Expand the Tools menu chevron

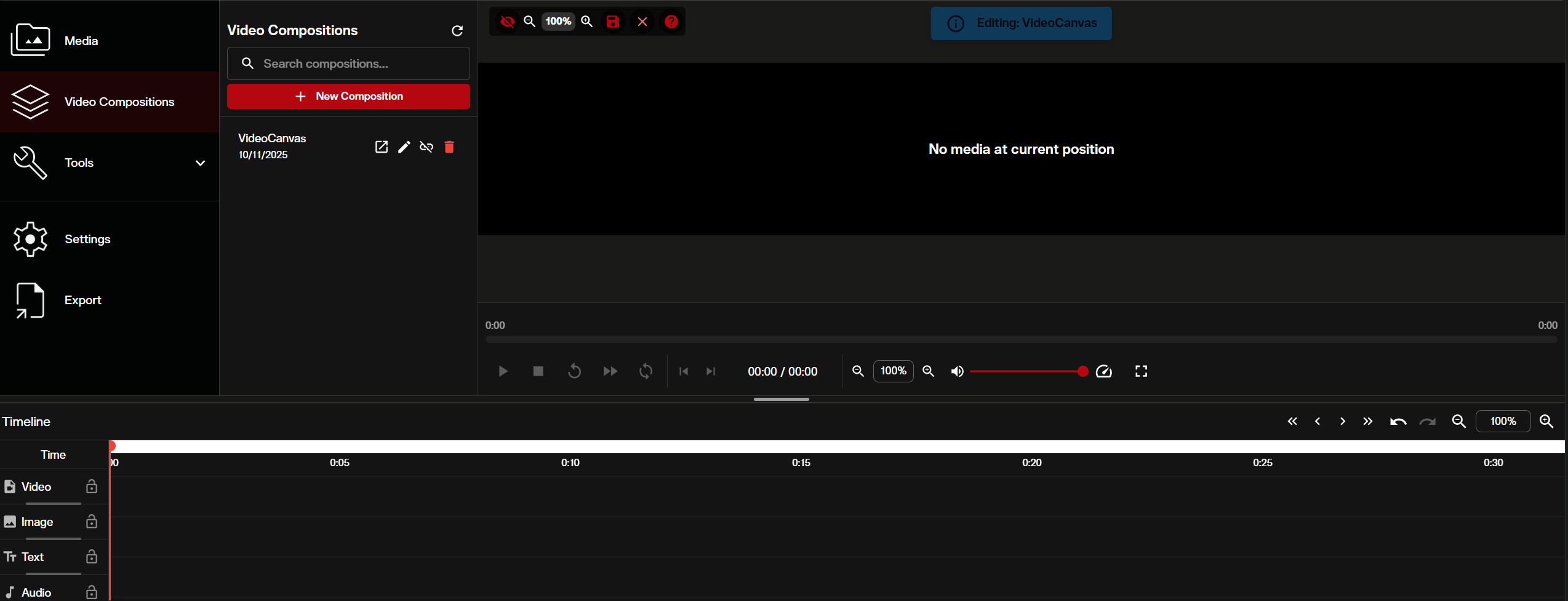coord(200,163)
